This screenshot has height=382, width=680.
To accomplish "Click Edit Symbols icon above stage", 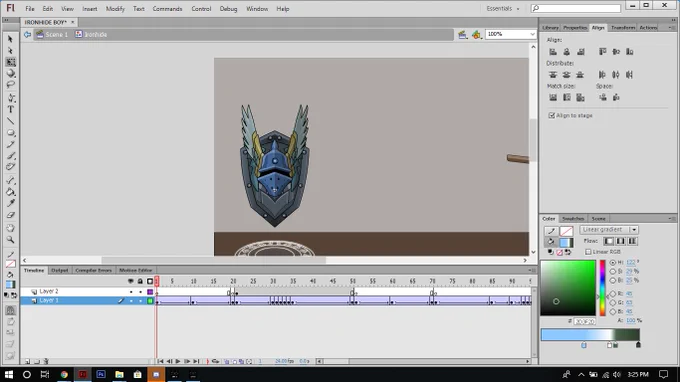I will [x=476, y=34].
